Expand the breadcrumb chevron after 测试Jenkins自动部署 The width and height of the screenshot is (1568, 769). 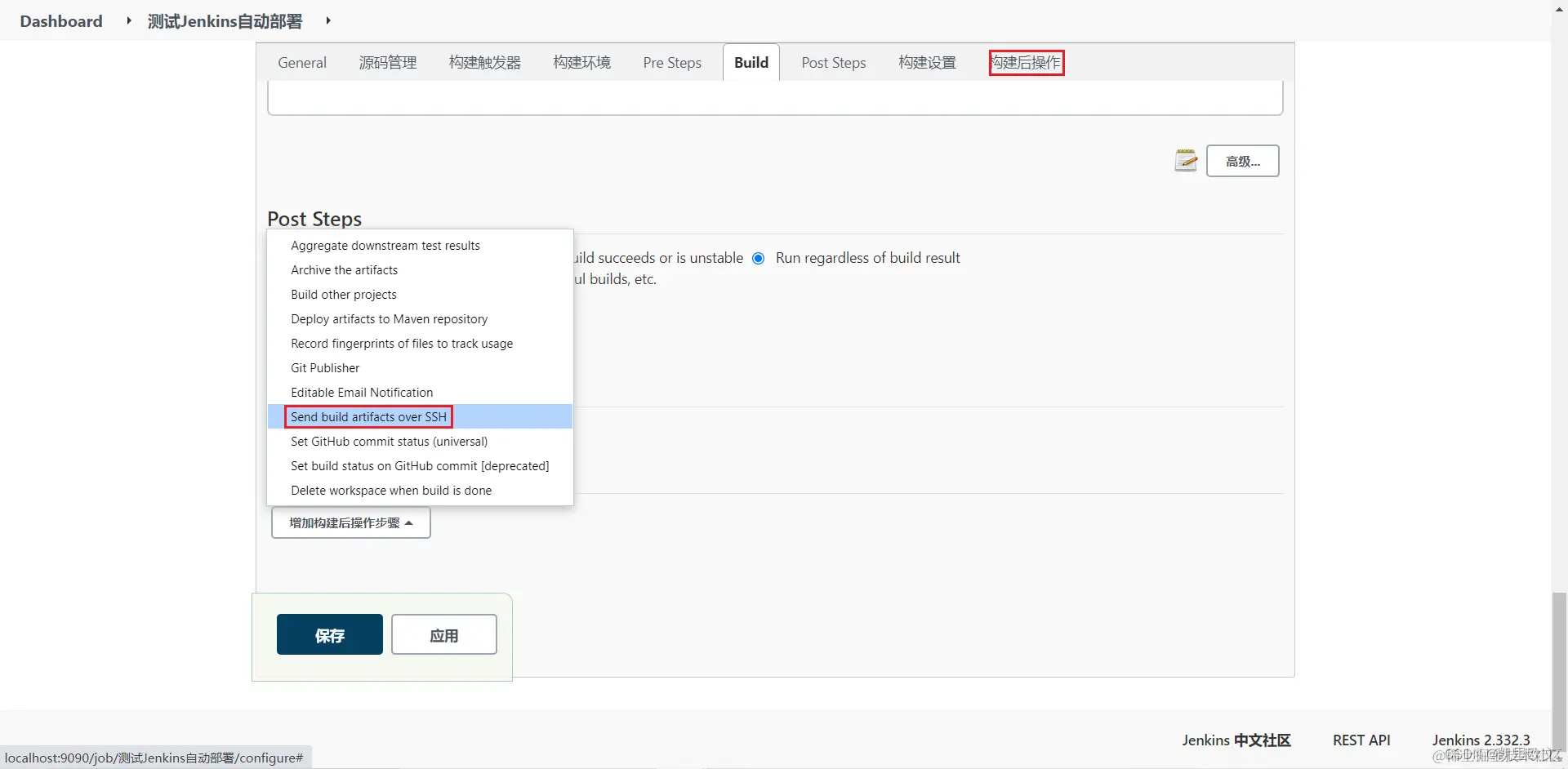[328, 20]
